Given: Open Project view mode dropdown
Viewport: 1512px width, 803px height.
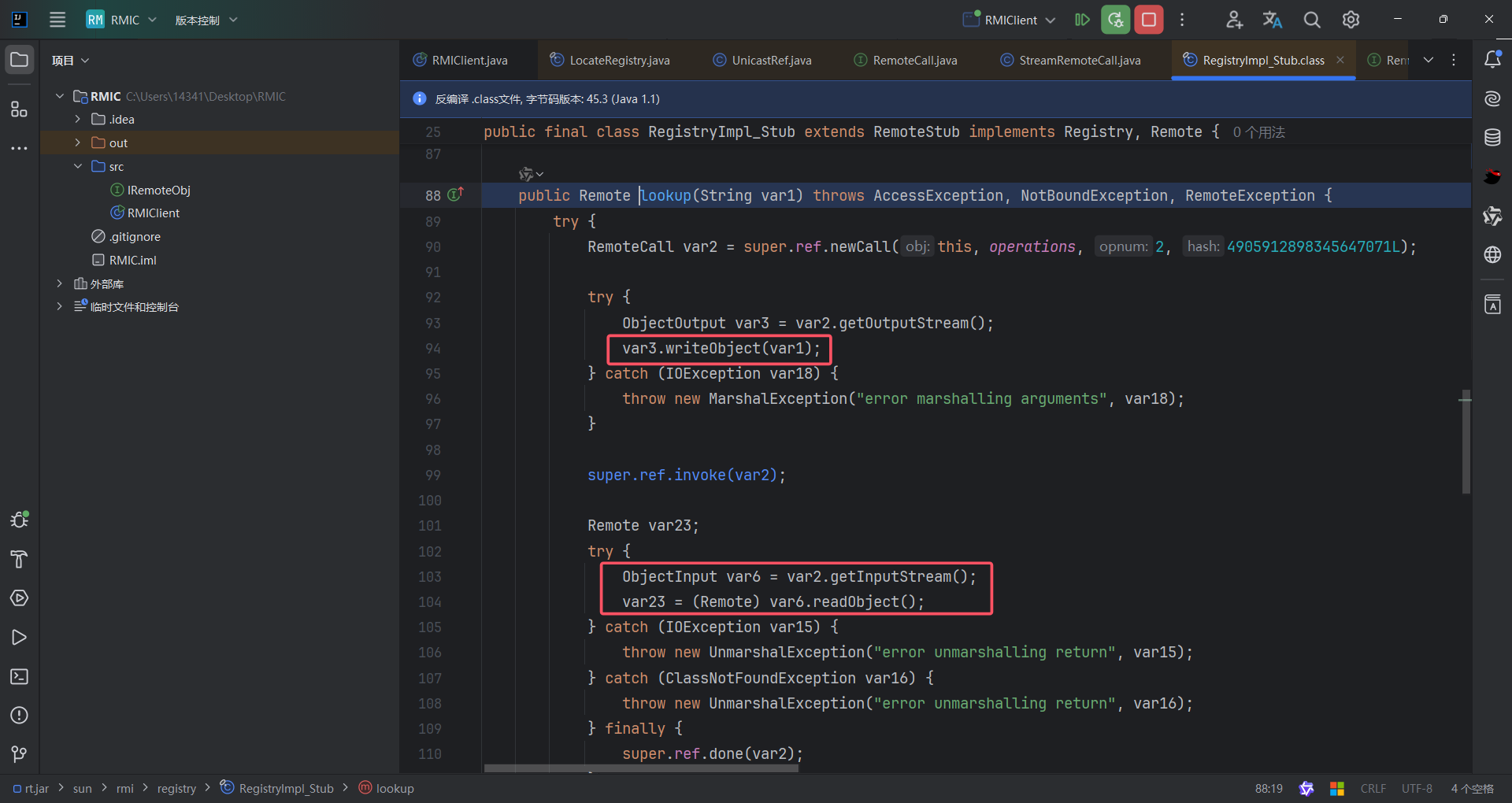Looking at the screenshot, I should click(x=71, y=61).
